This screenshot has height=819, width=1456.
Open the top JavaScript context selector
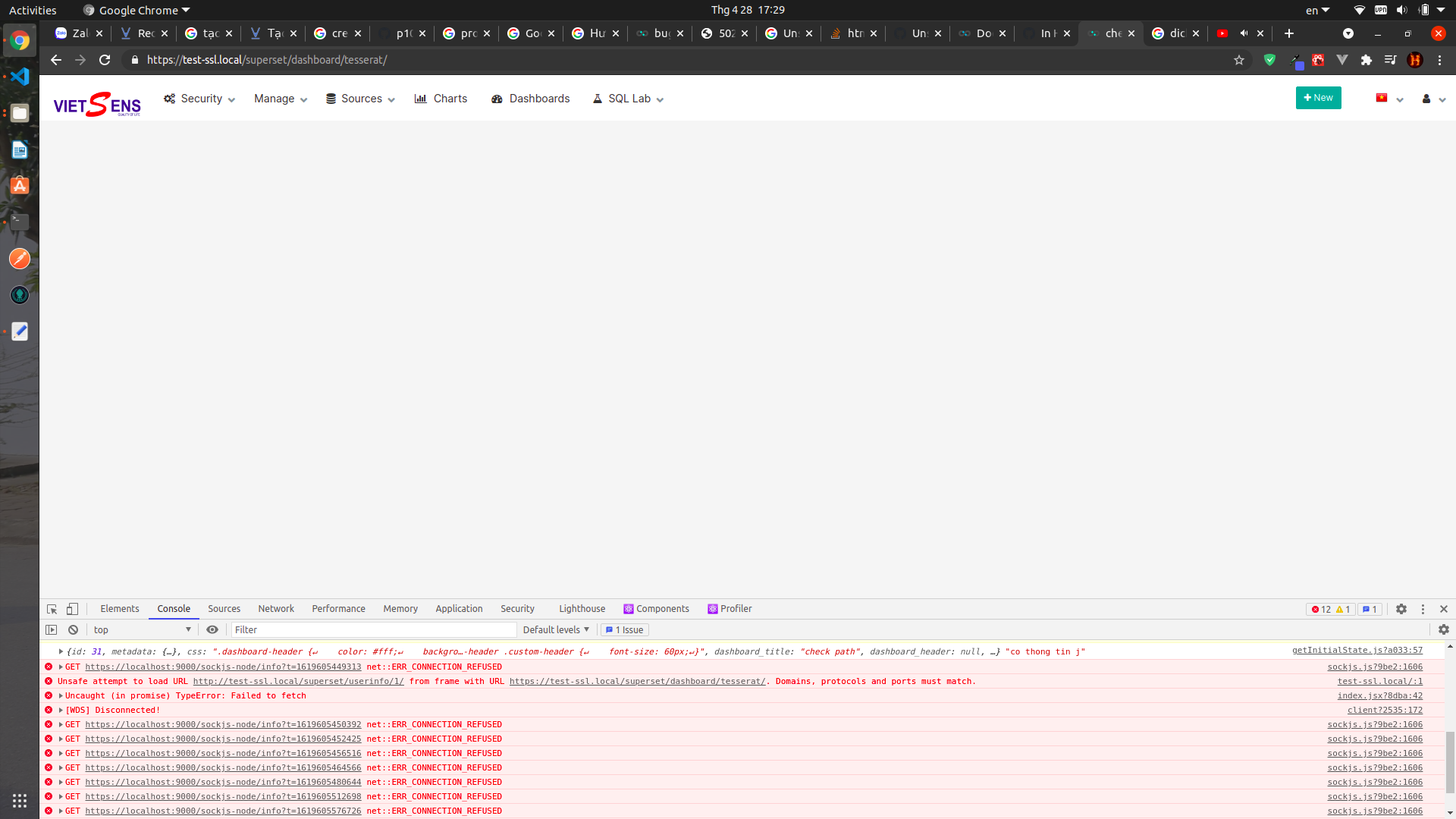point(142,629)
